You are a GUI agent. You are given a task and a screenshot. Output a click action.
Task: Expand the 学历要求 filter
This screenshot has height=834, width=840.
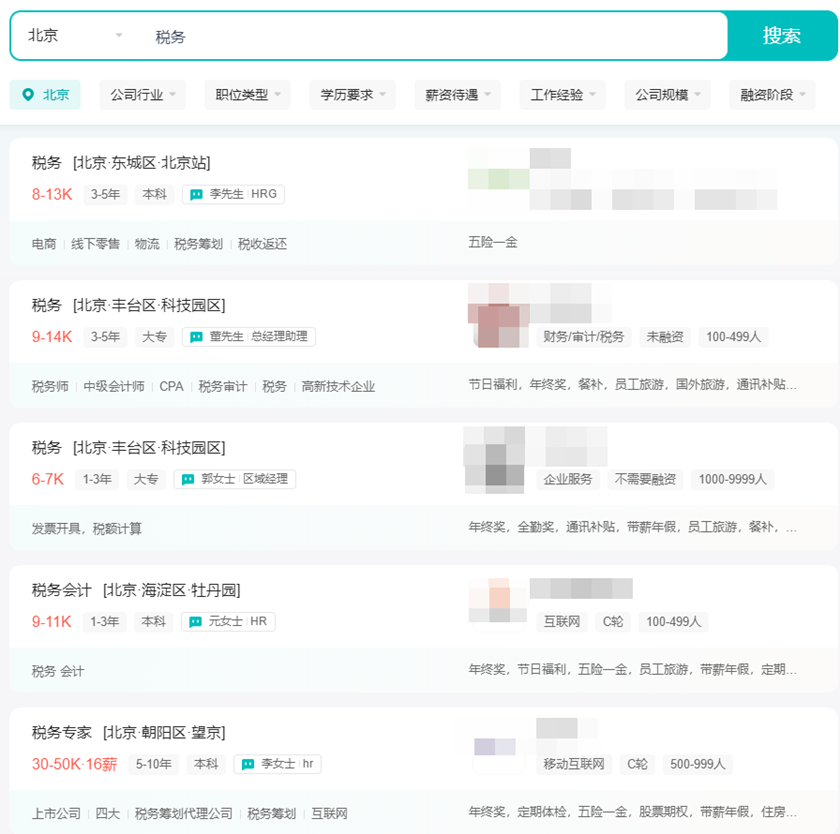(x=352, y=94)
